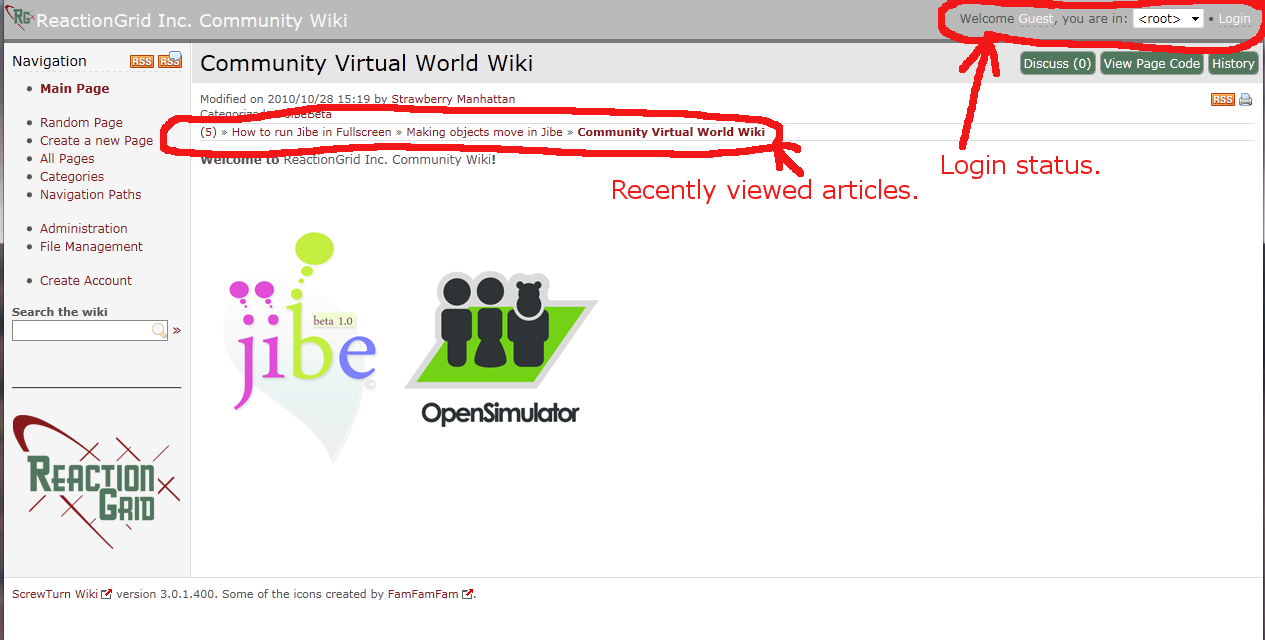The image size is (1265, 640).
Task: Click the search go arrow
Action: pos(177,330)
